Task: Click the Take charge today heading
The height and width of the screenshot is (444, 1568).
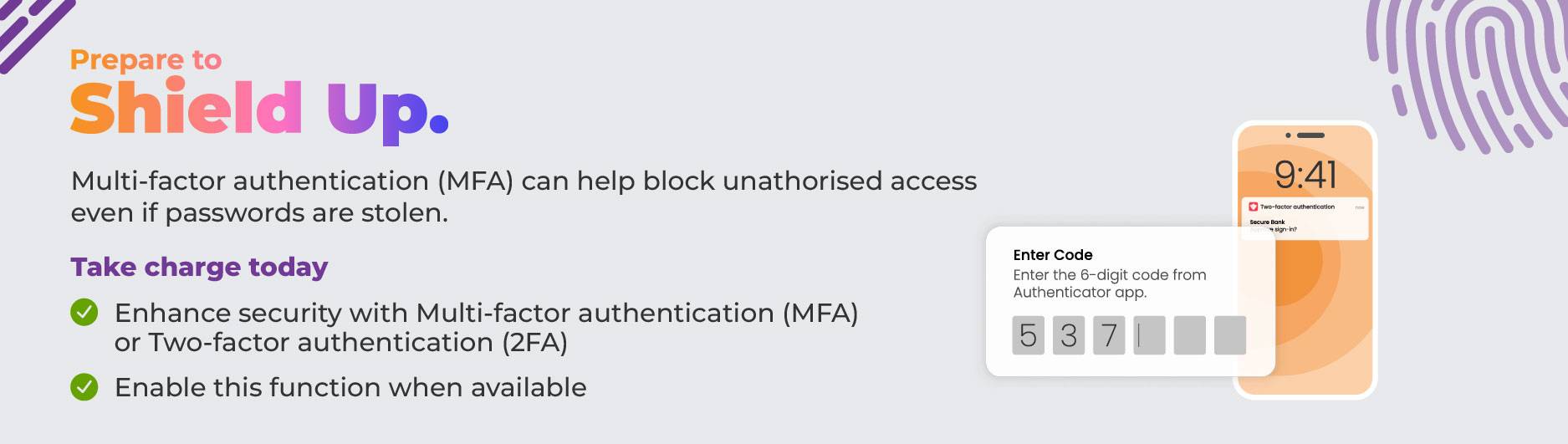Action: point(199,267)
